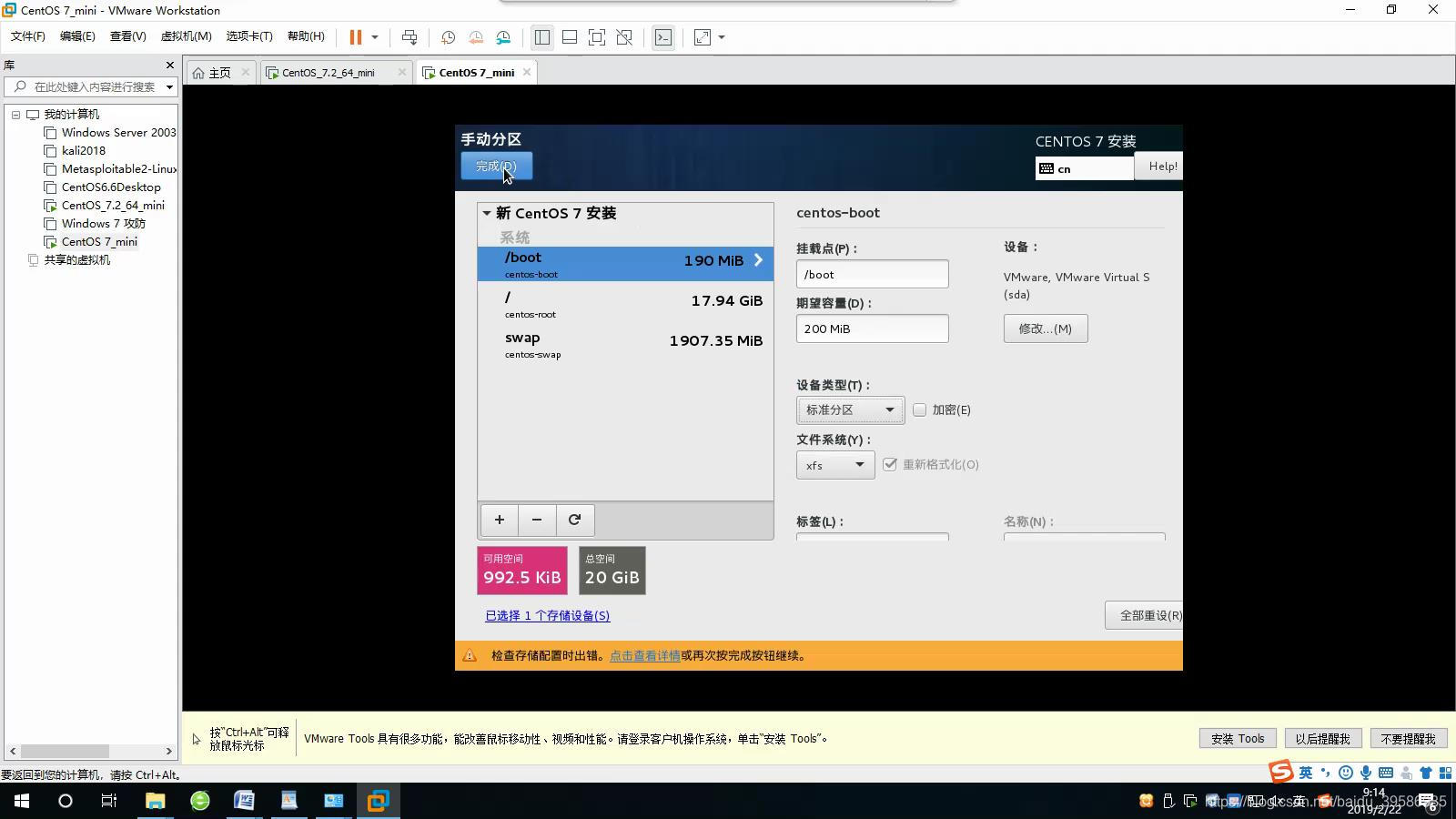The width and height of the screenshot is (1456, 819).
Task: Open the 帮助(H) menu
Action: click(x=306, y=36)
